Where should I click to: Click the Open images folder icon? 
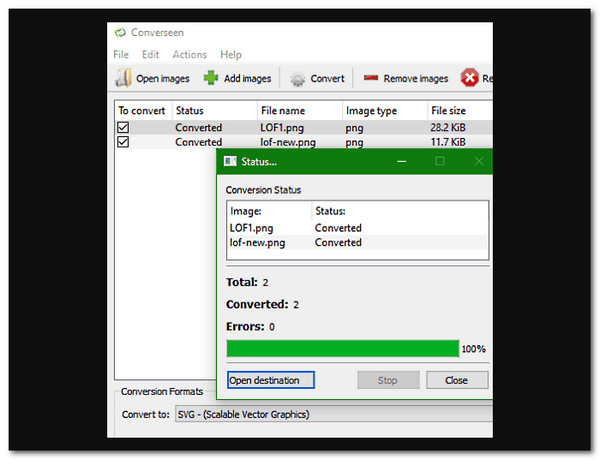123,78
